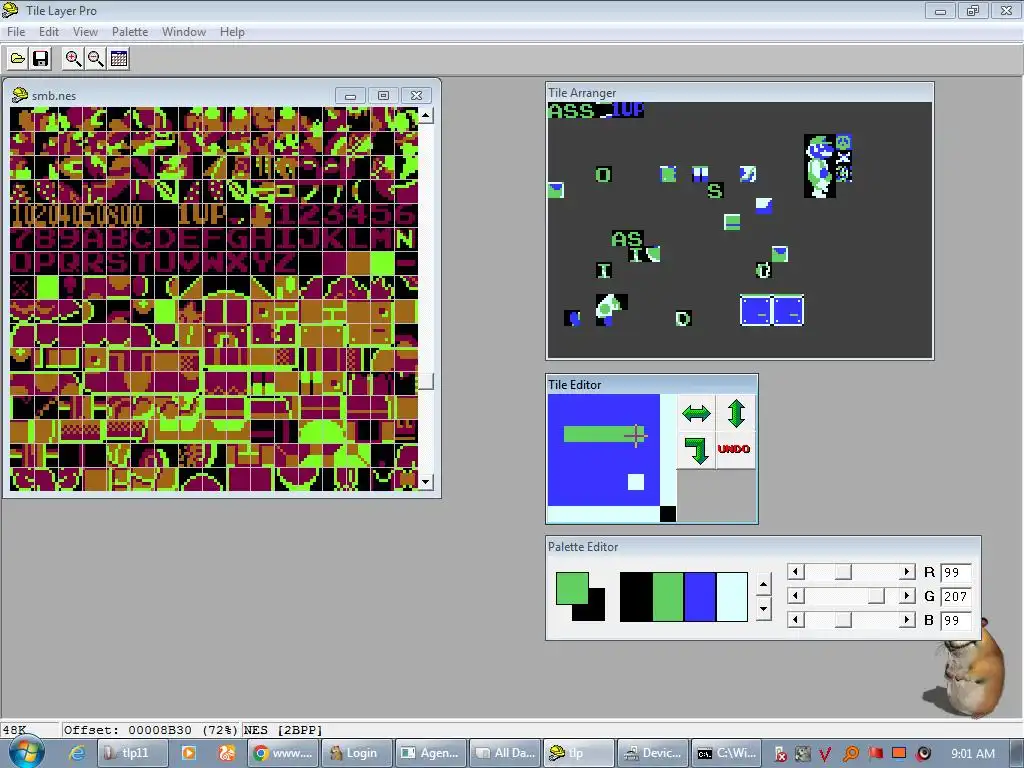This screenshot has width=1024, height=768.
Task: Click the G slider thumb
Action: click(876, 596)
